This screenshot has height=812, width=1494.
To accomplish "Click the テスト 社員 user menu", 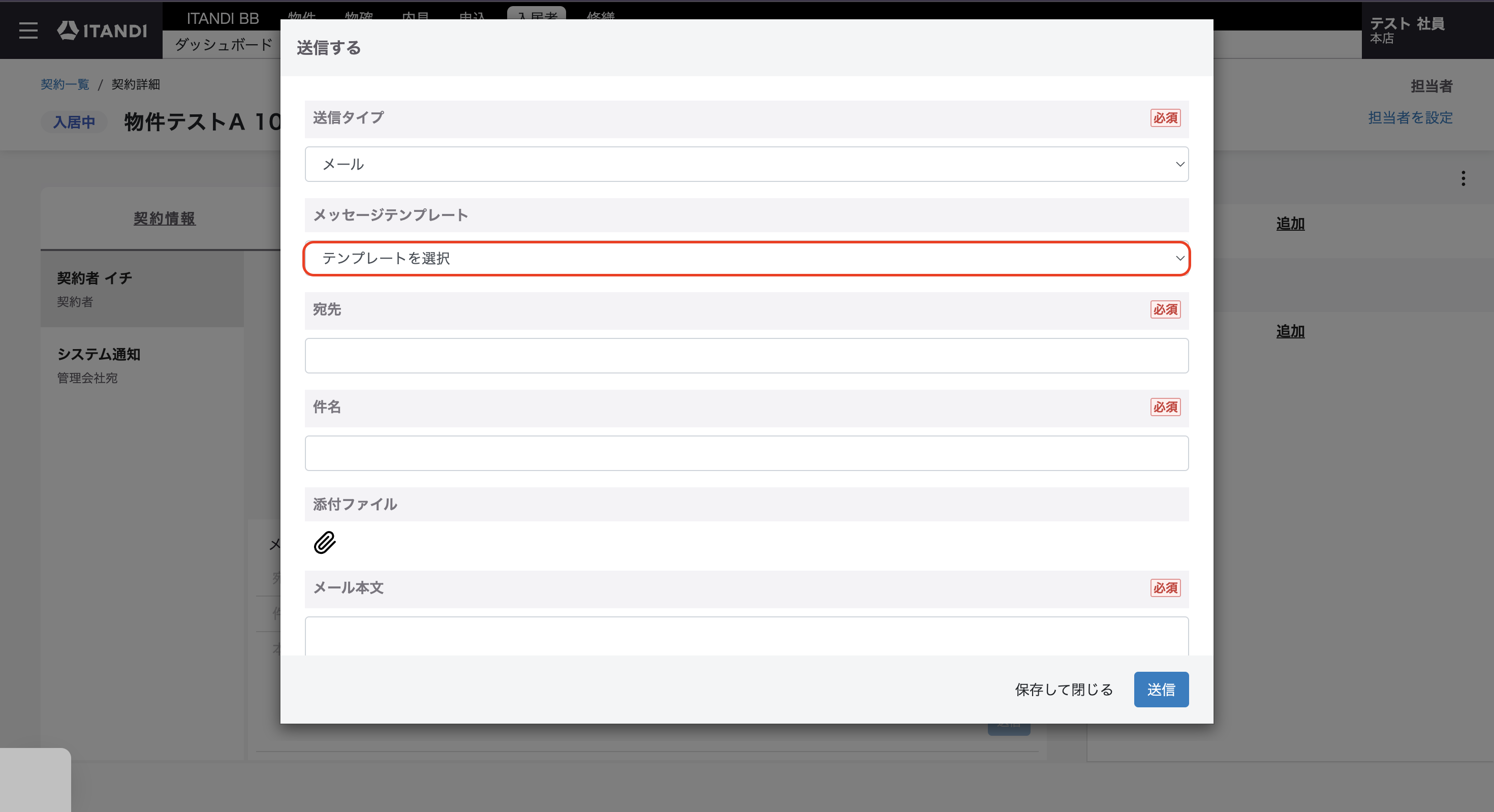I will pyautogui.click(x=1427, y=30).
